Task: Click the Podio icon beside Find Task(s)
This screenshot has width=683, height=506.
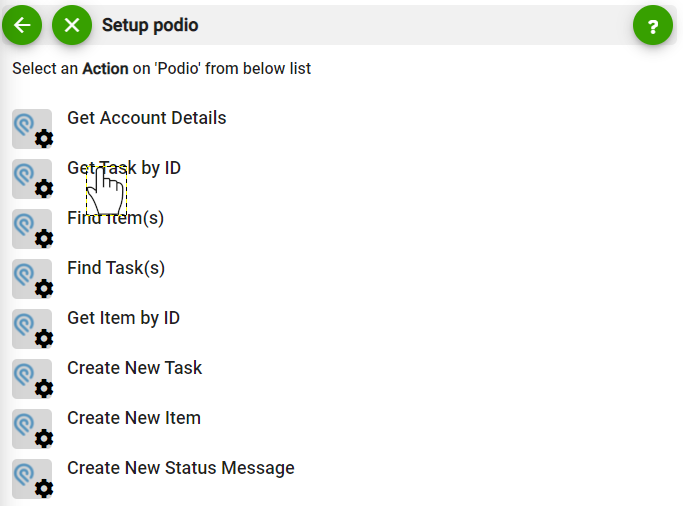Action: pos(32,279)
